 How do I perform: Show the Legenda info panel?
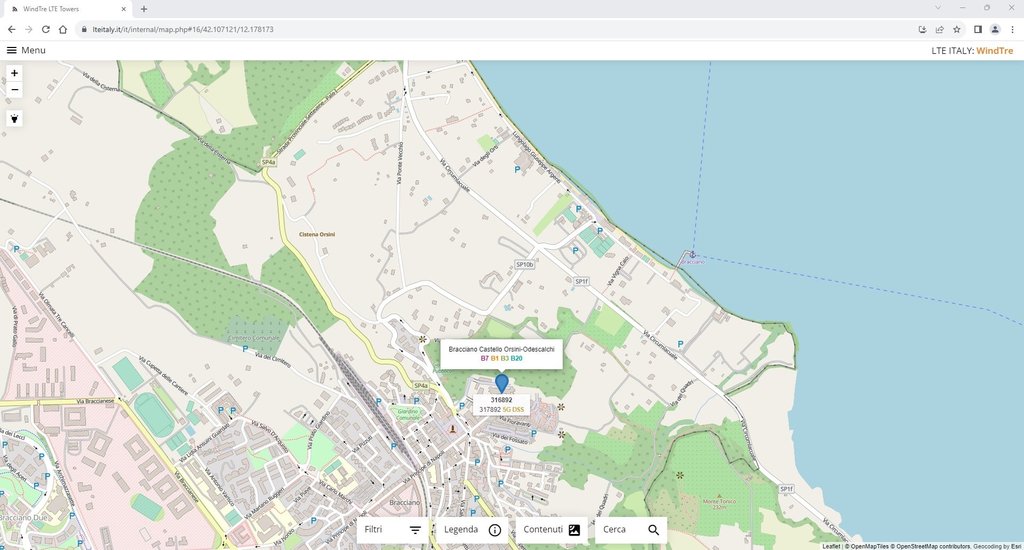click(472, 530)
